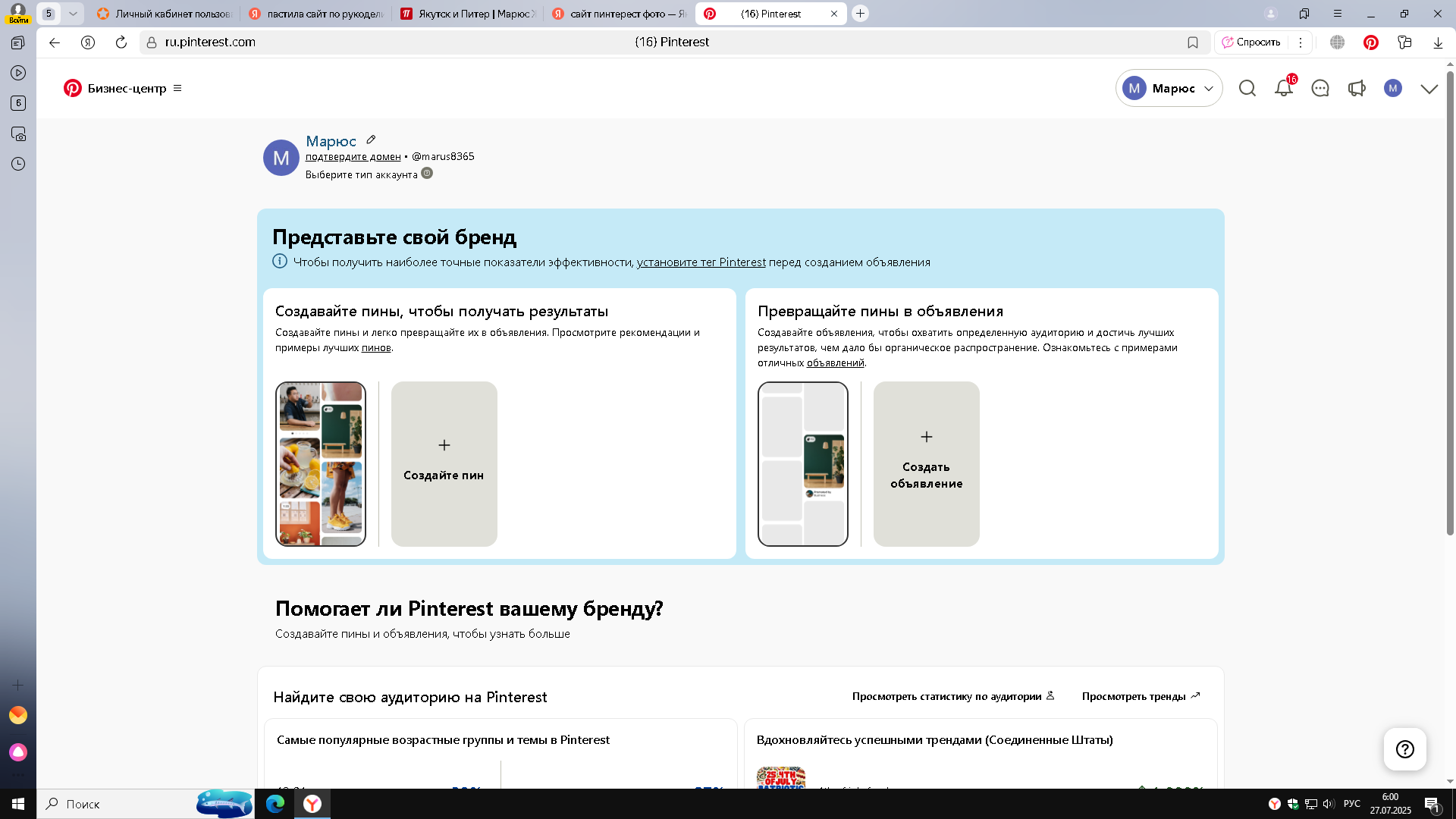Image resolution: width=1456 pixels, height=819 pixels.
Task: Click the РУС language indicator
Action: [1351, 804]
